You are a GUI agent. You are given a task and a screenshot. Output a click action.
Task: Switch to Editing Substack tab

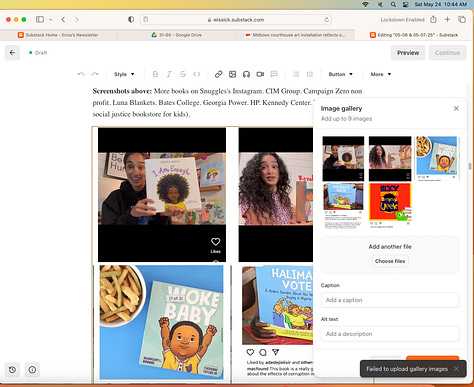[414, 35]
